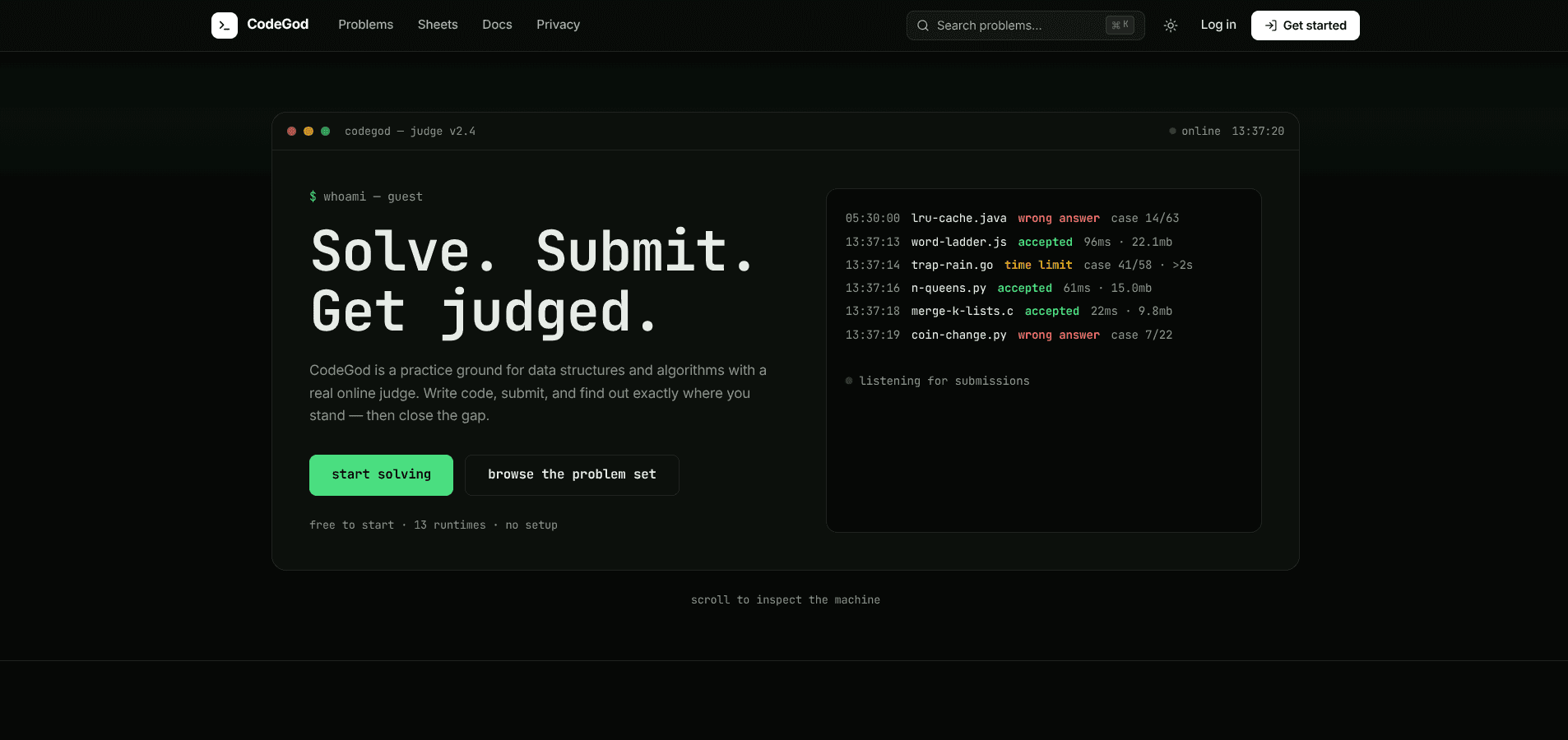Click case 7/22 result detail
This screenshot has height=740, width=1568.
tap(1142, 335)
